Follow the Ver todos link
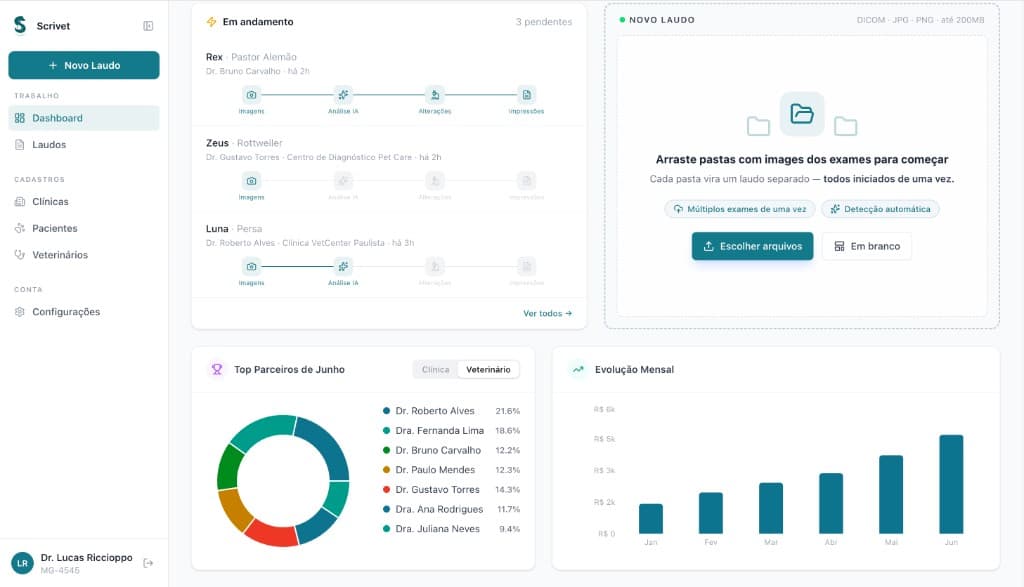This screenshot has width=1024, height=587. coord(547,313)
